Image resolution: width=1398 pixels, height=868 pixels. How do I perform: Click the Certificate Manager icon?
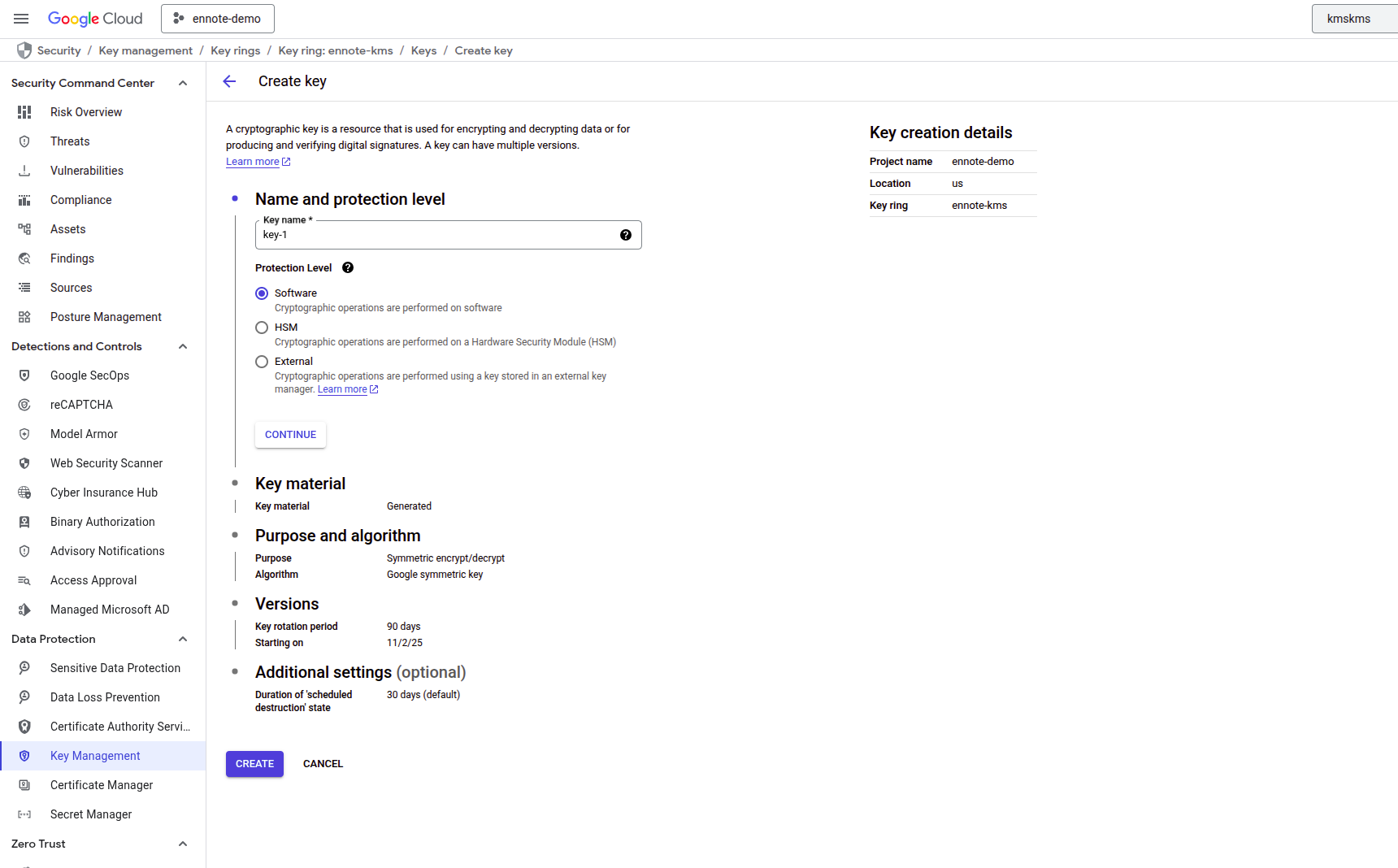[24, 785]
